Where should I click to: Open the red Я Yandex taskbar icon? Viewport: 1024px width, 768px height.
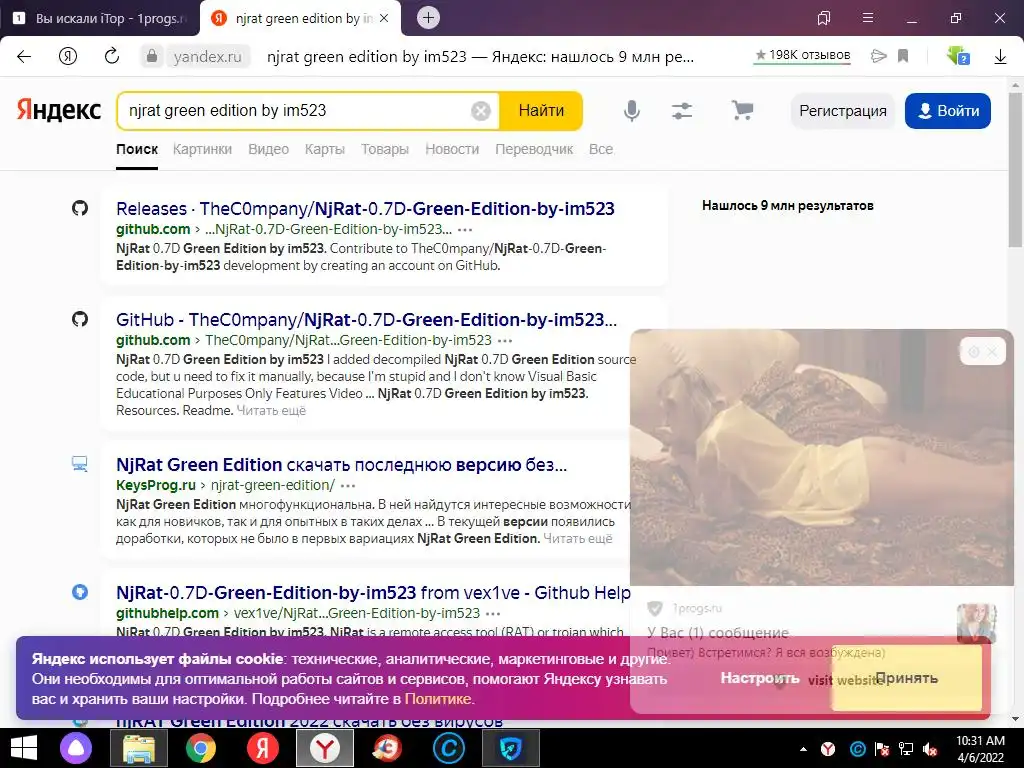[263, 748]
